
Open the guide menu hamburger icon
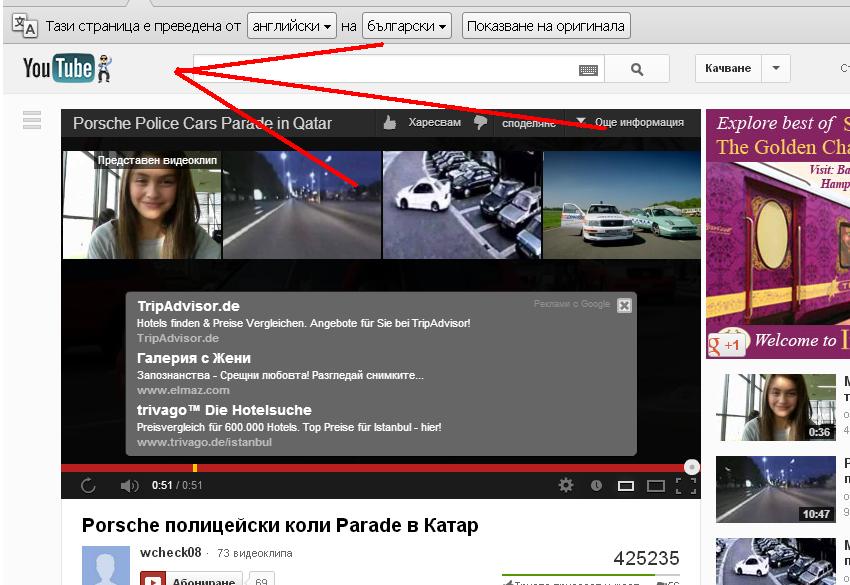click(x=32, y=120)
